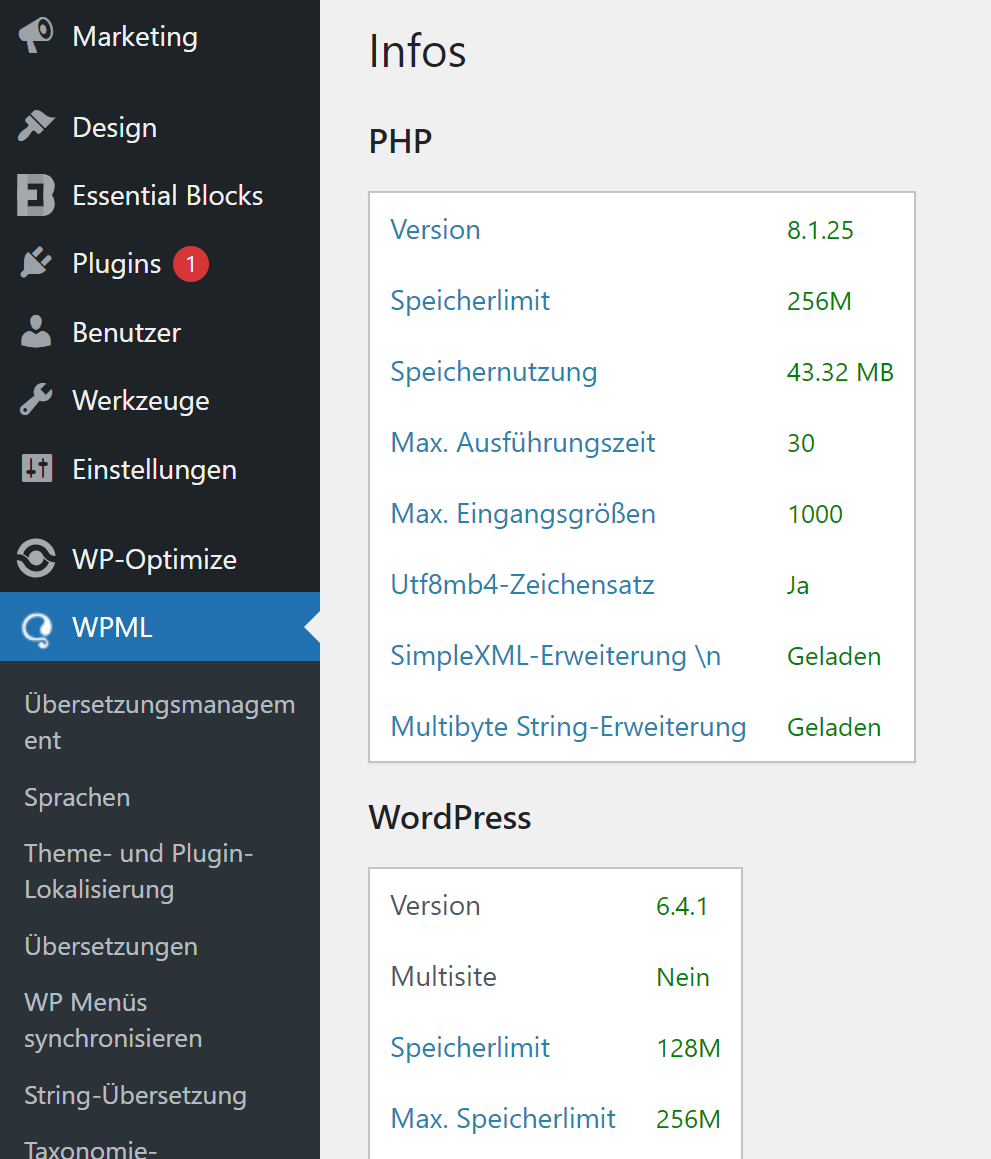Open Theme- und Plugin-Lokalisierung
The width and height of the screenshot is (991, 1159).
[139, 871]
